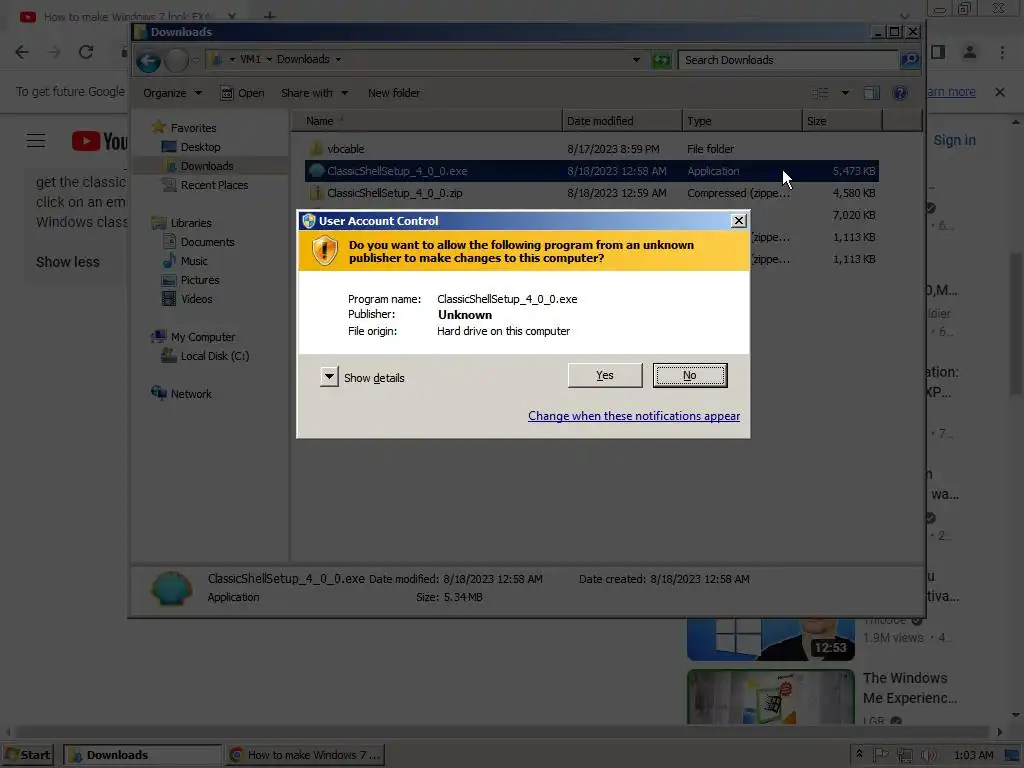Click the Chrome back arrow
This screenshot has height=768, width=1024.
point(22,52)
